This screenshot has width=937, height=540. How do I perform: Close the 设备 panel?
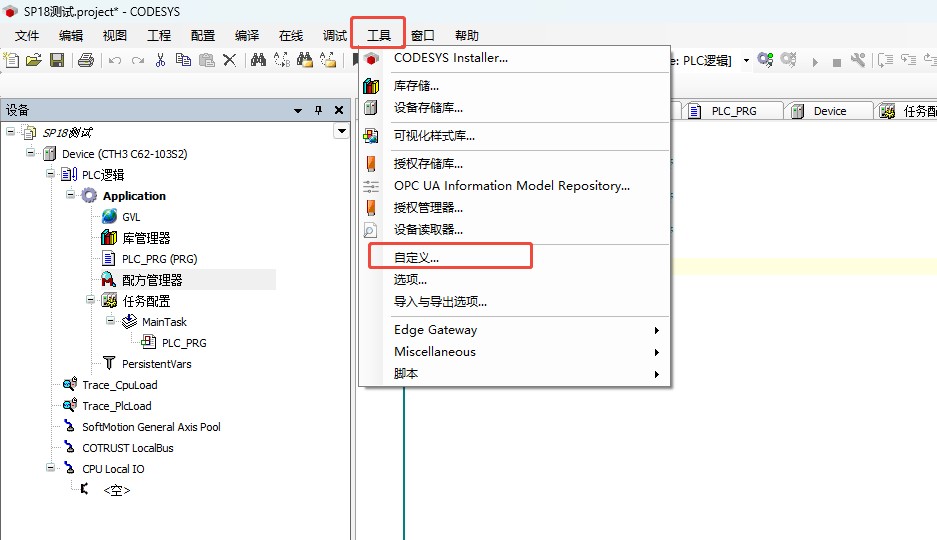pos(339,110)
